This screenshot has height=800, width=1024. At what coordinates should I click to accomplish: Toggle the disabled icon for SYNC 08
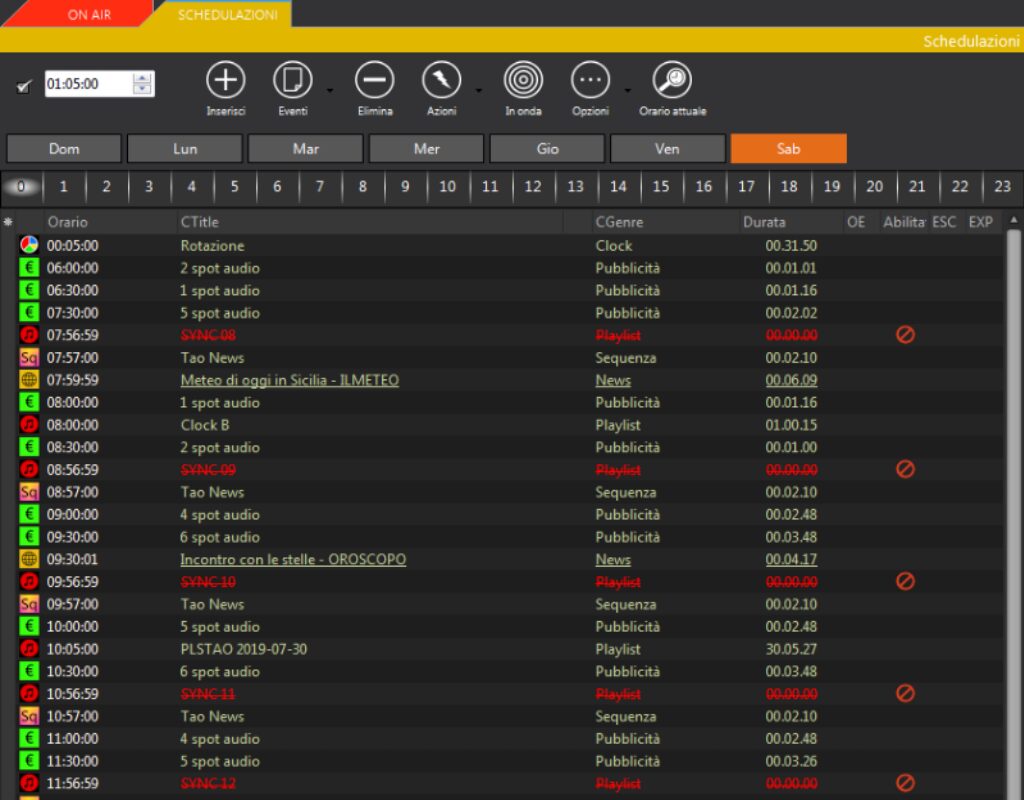905,335
